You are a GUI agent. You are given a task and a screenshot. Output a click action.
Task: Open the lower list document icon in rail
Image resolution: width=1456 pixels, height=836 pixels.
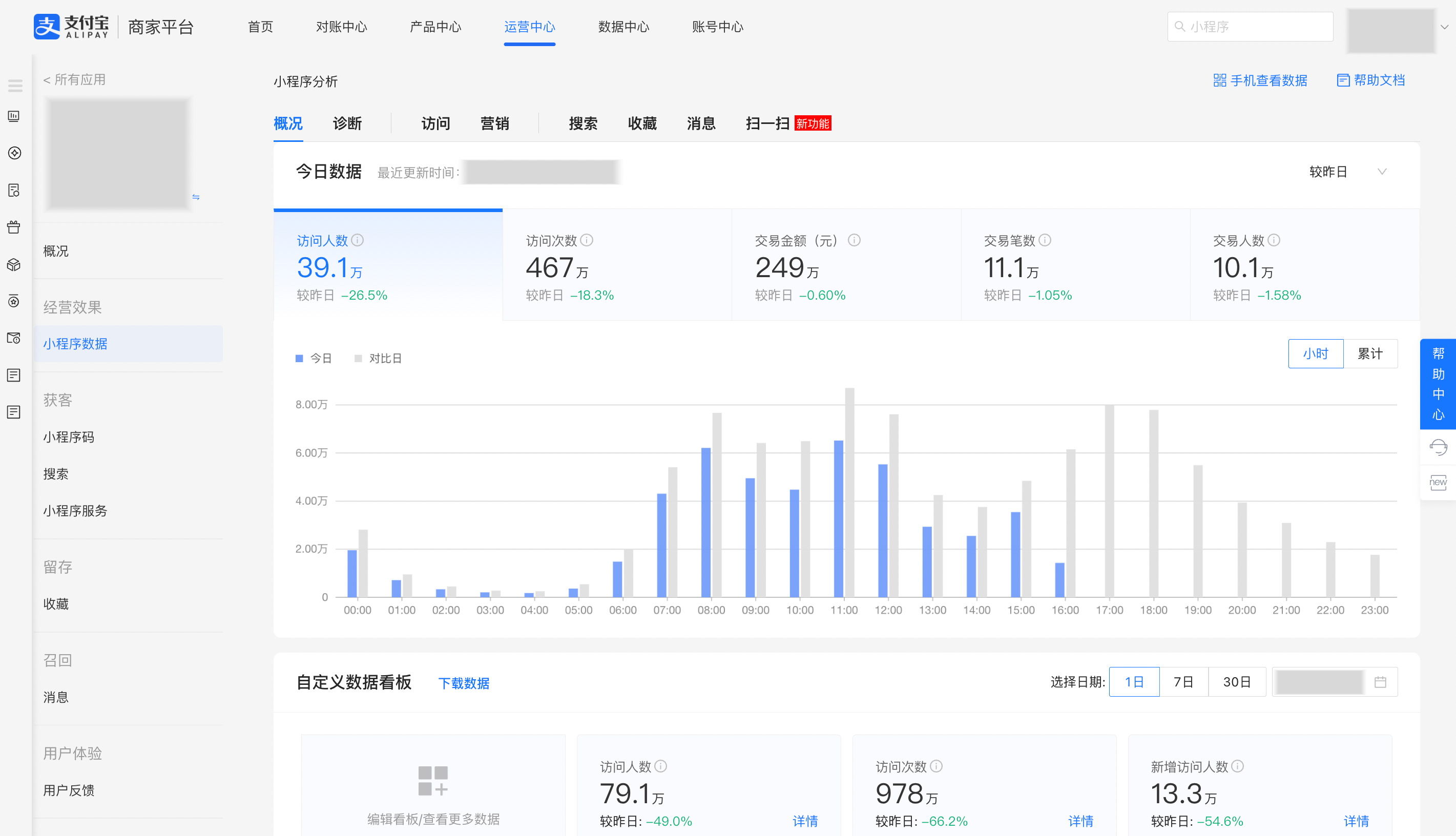click(x=14, y=412)
